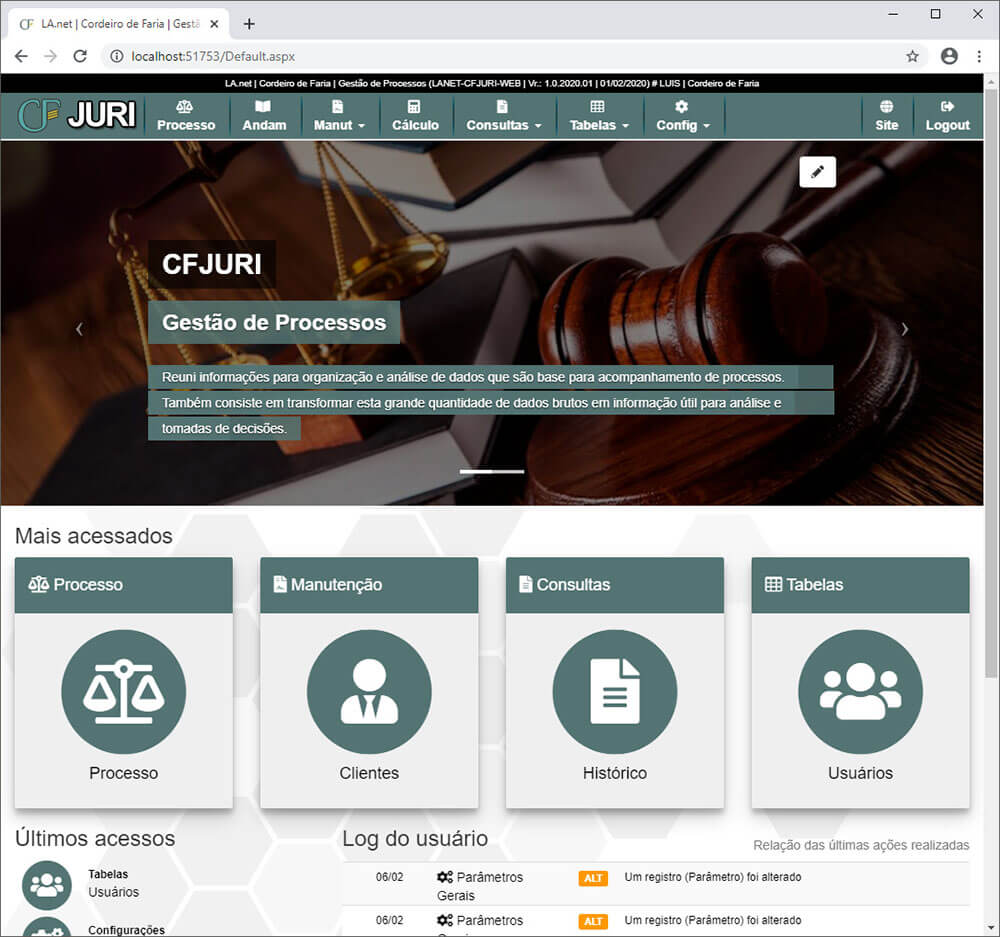The height and width of the screenshot is (937, 1000).
Task: Open Site globe link in navbar
Action: point(886,116)
